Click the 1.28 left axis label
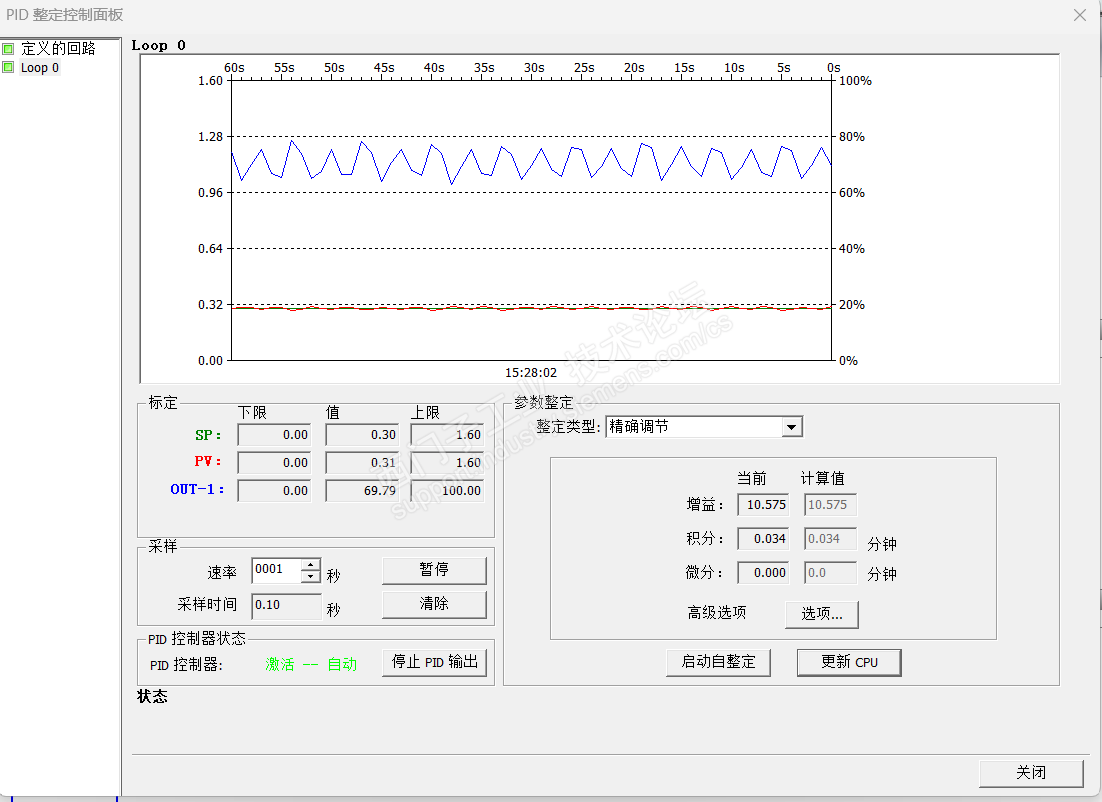The height and width of the screenshot is (802, 1102). tap(210, 136)
